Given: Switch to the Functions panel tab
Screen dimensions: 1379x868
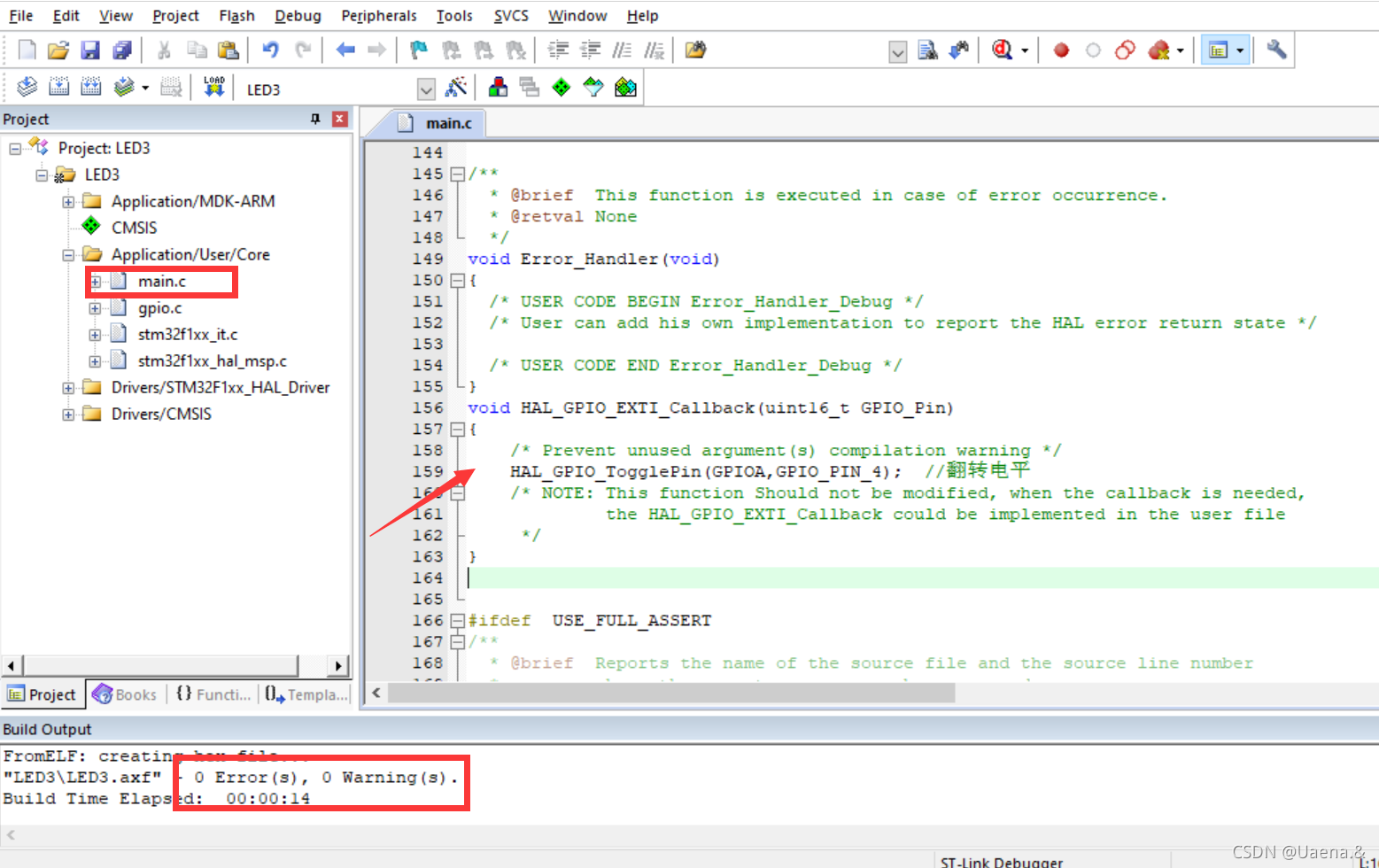Looking at the screenshot, I should [213, 694].
